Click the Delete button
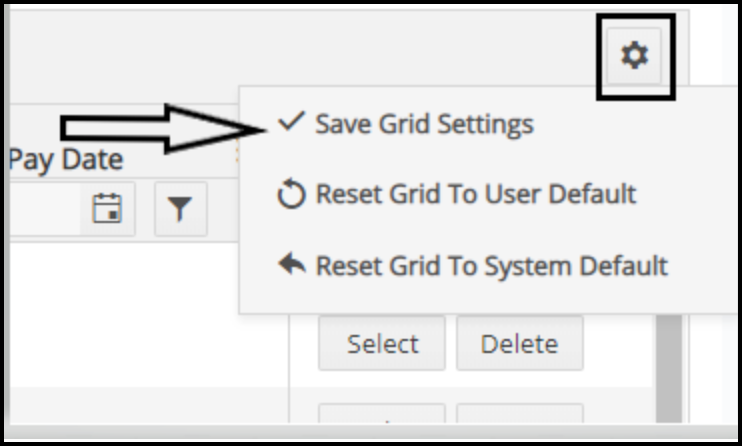The image size is (742, 446). click(x=520, y=343)
